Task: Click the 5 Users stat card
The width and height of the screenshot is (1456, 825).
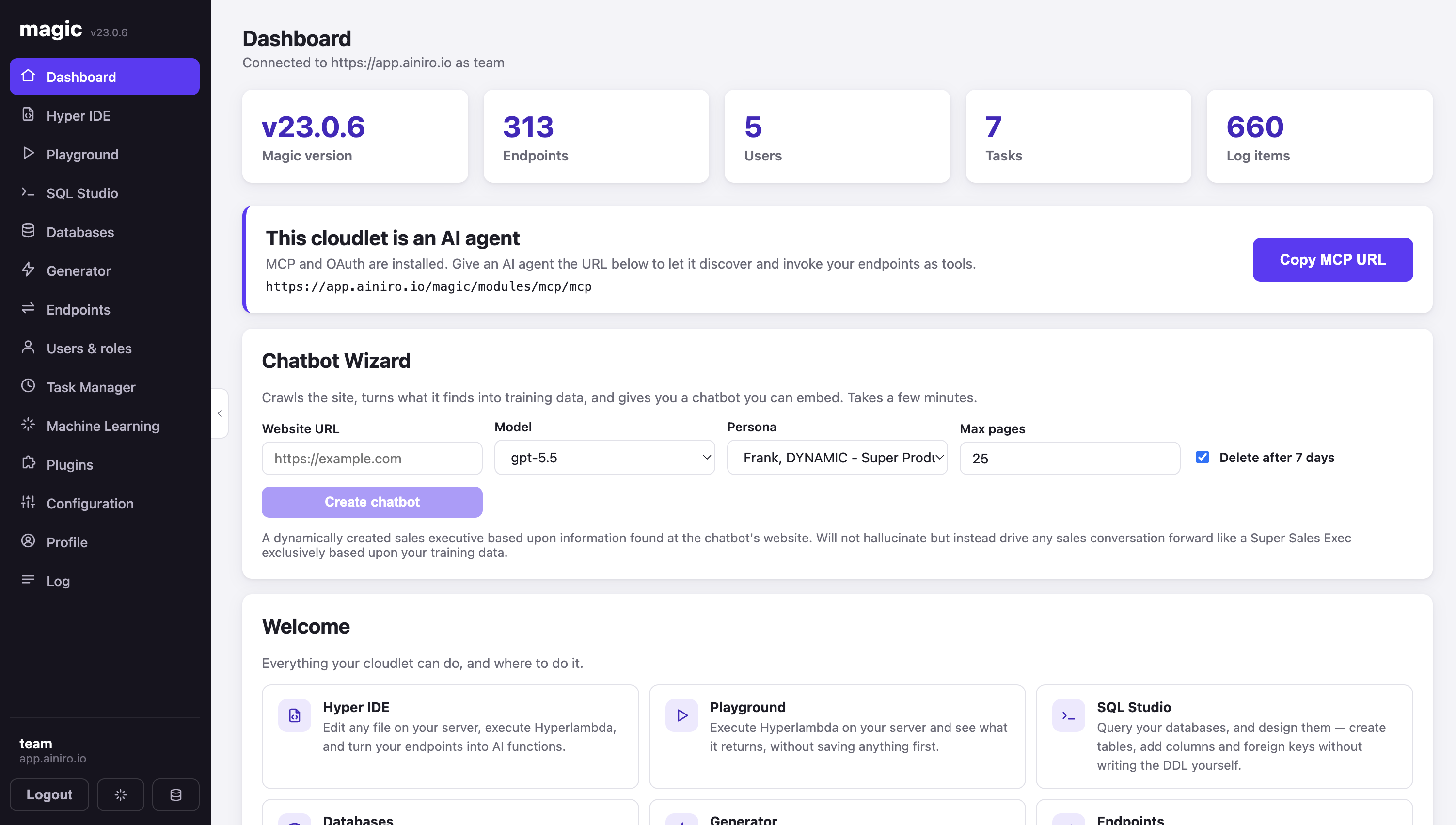Action: pyautogui.click(x=838, y=136)
